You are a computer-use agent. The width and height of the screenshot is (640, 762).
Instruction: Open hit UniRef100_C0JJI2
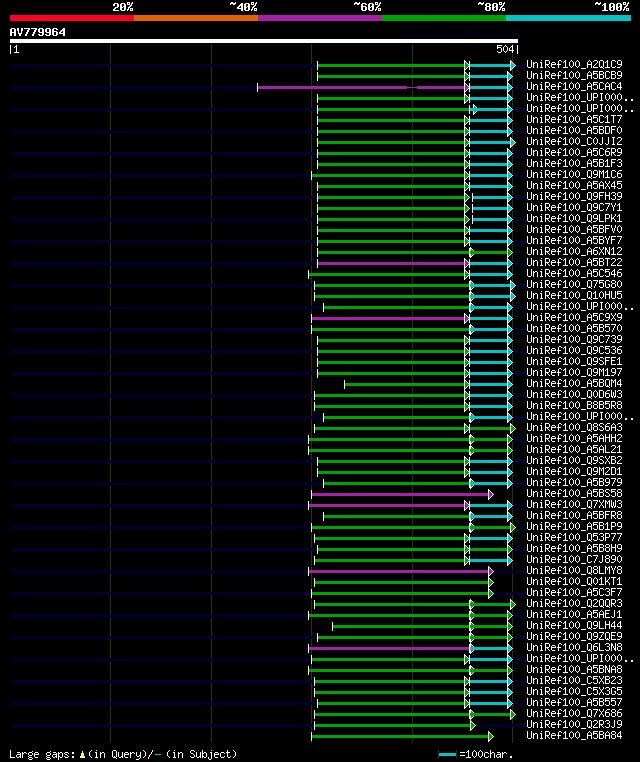coord(574,141)
